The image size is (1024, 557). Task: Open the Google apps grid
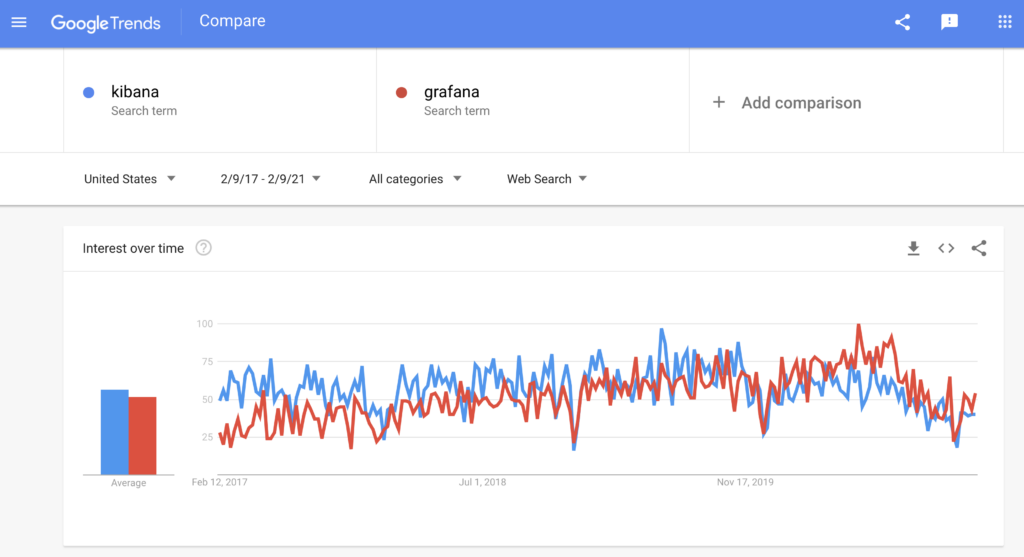pyautogui.click(x=1005, y=22)
